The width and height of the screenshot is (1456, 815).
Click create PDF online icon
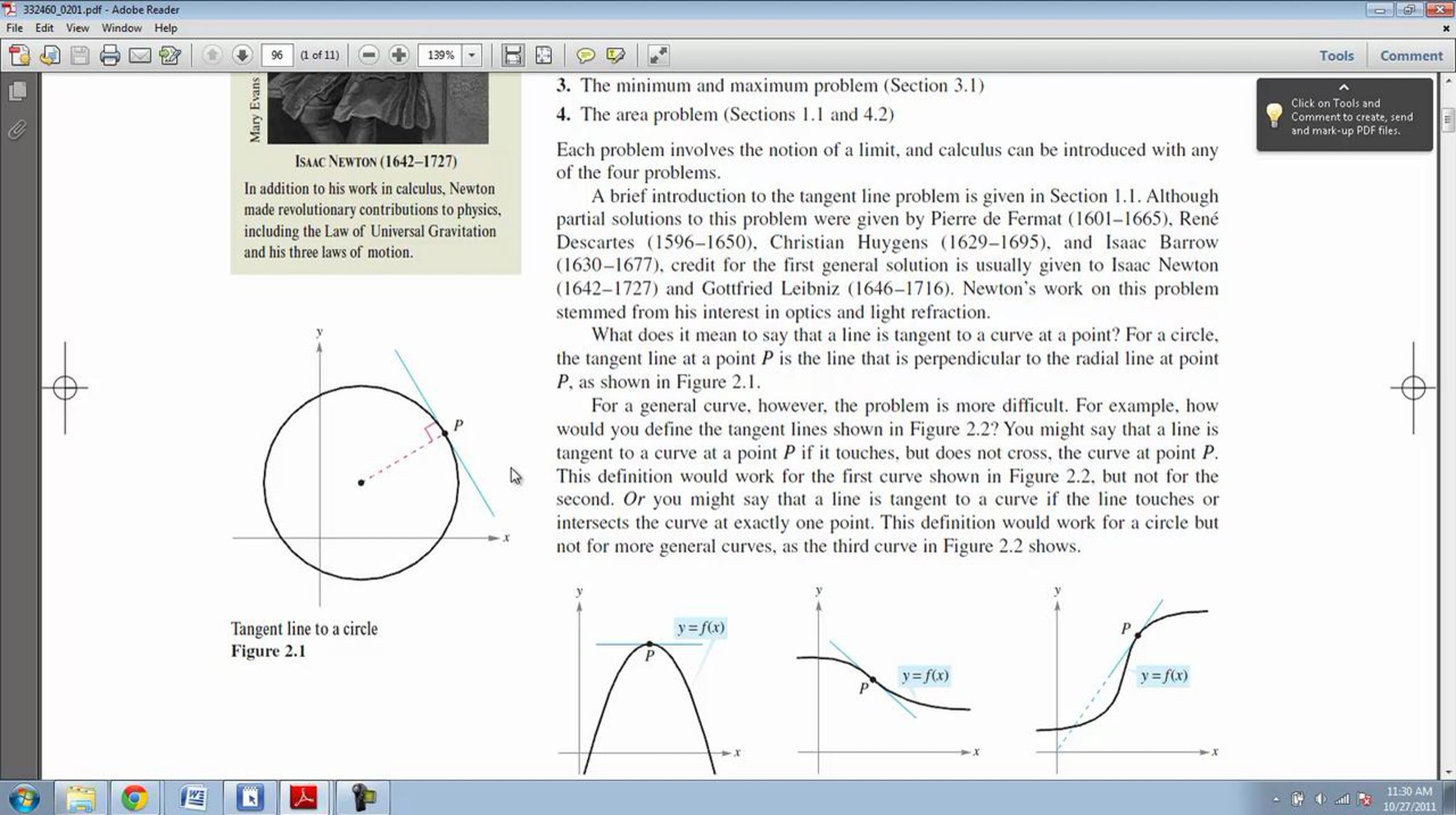point(19,56)
